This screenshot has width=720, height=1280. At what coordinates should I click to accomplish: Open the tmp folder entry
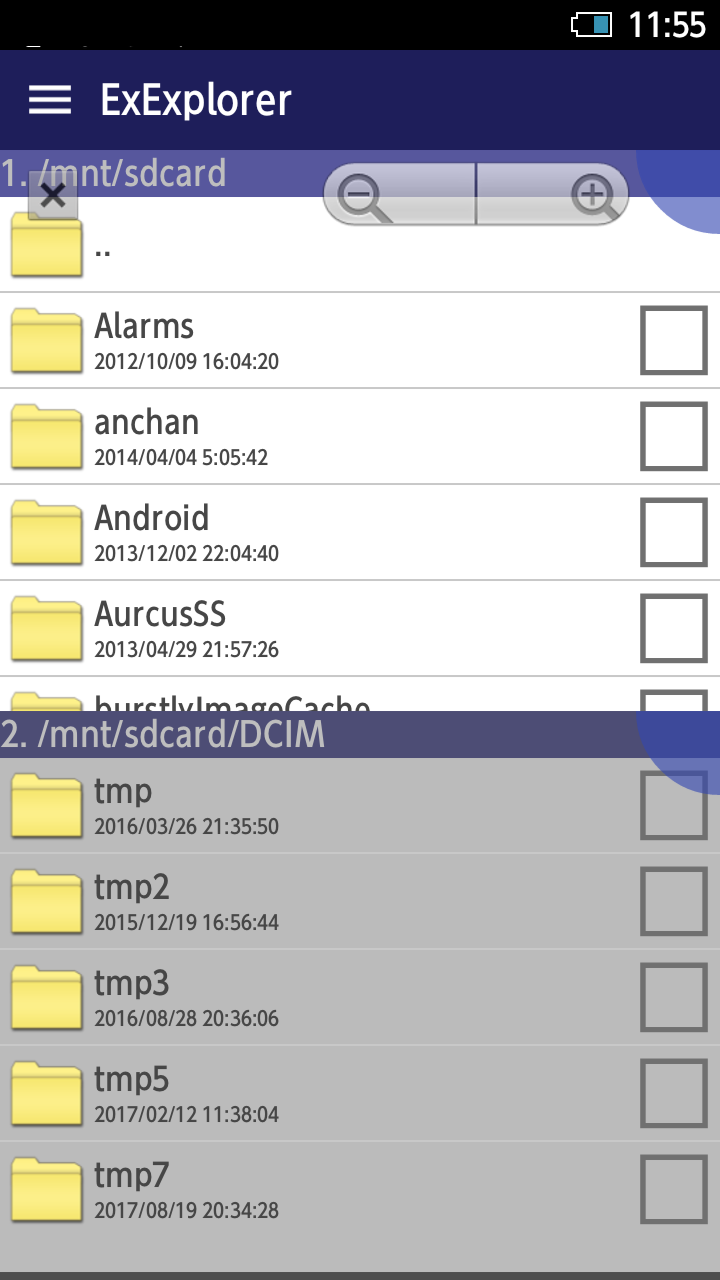[360, 806]
